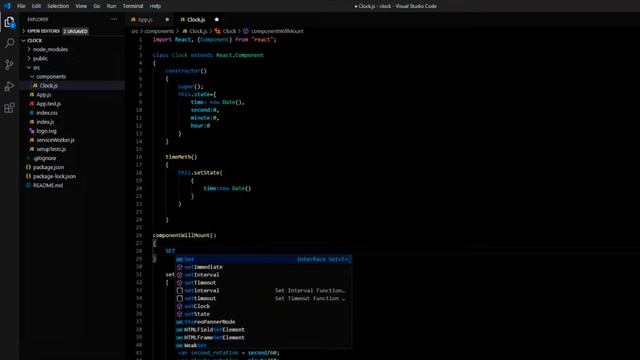Image resolution: width=640 pixels, height=360 pixels.
Task: Open index.css in the file tree
Action: tap(47, 113)
